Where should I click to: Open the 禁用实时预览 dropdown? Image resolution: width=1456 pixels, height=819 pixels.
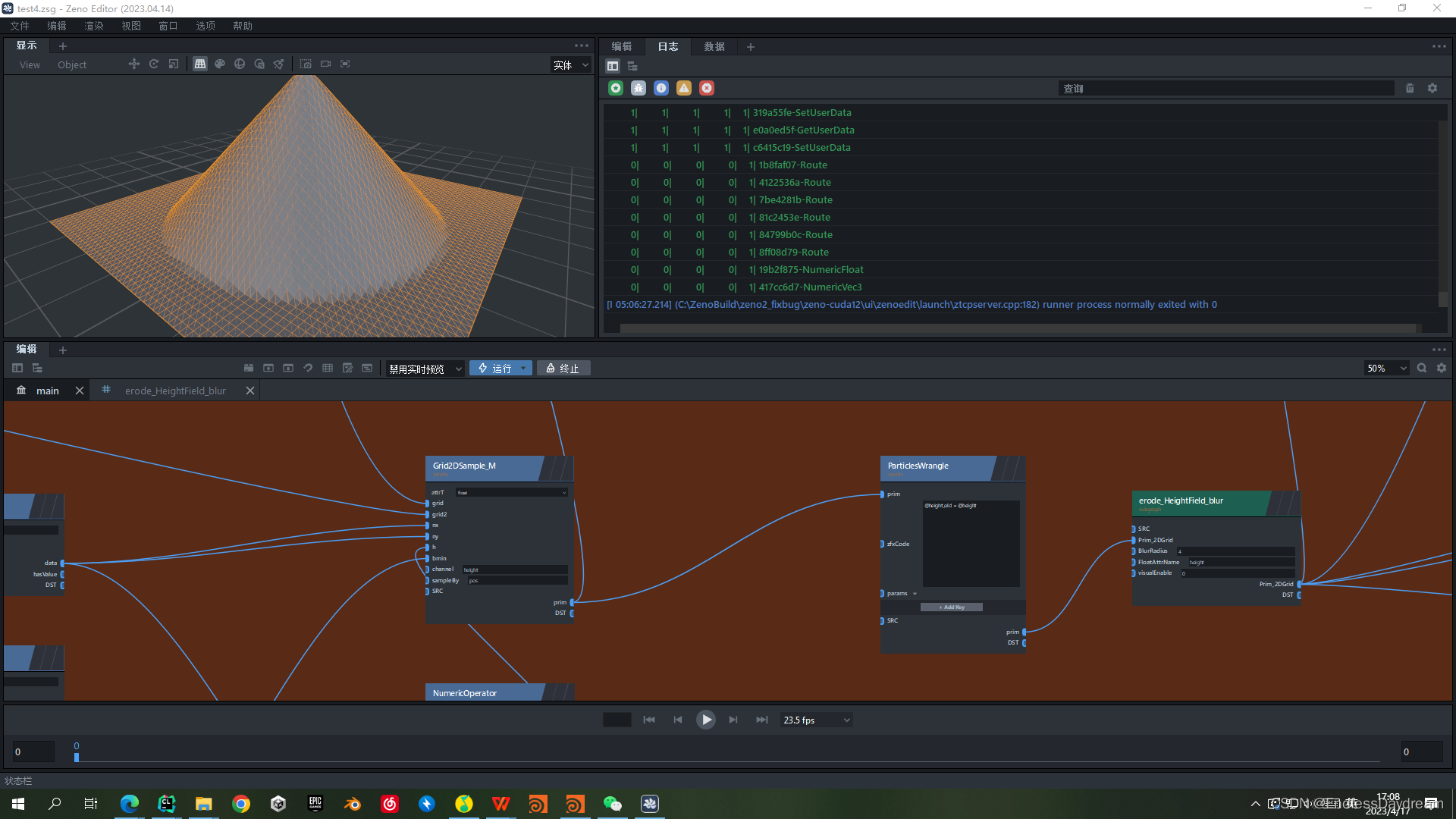pos(425,369)
